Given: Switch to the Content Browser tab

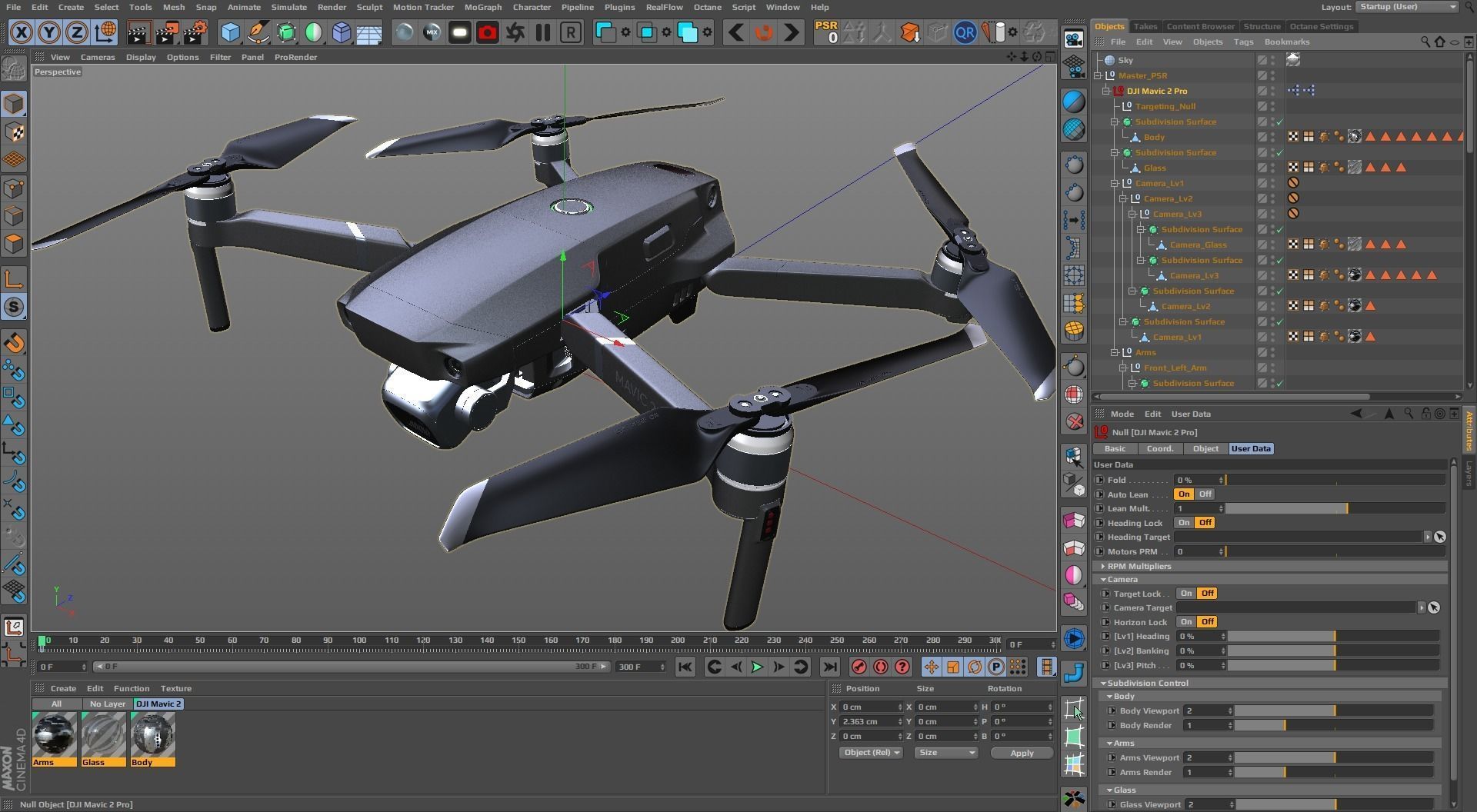Looking at the screenshot, I should tap(1200, 26).
